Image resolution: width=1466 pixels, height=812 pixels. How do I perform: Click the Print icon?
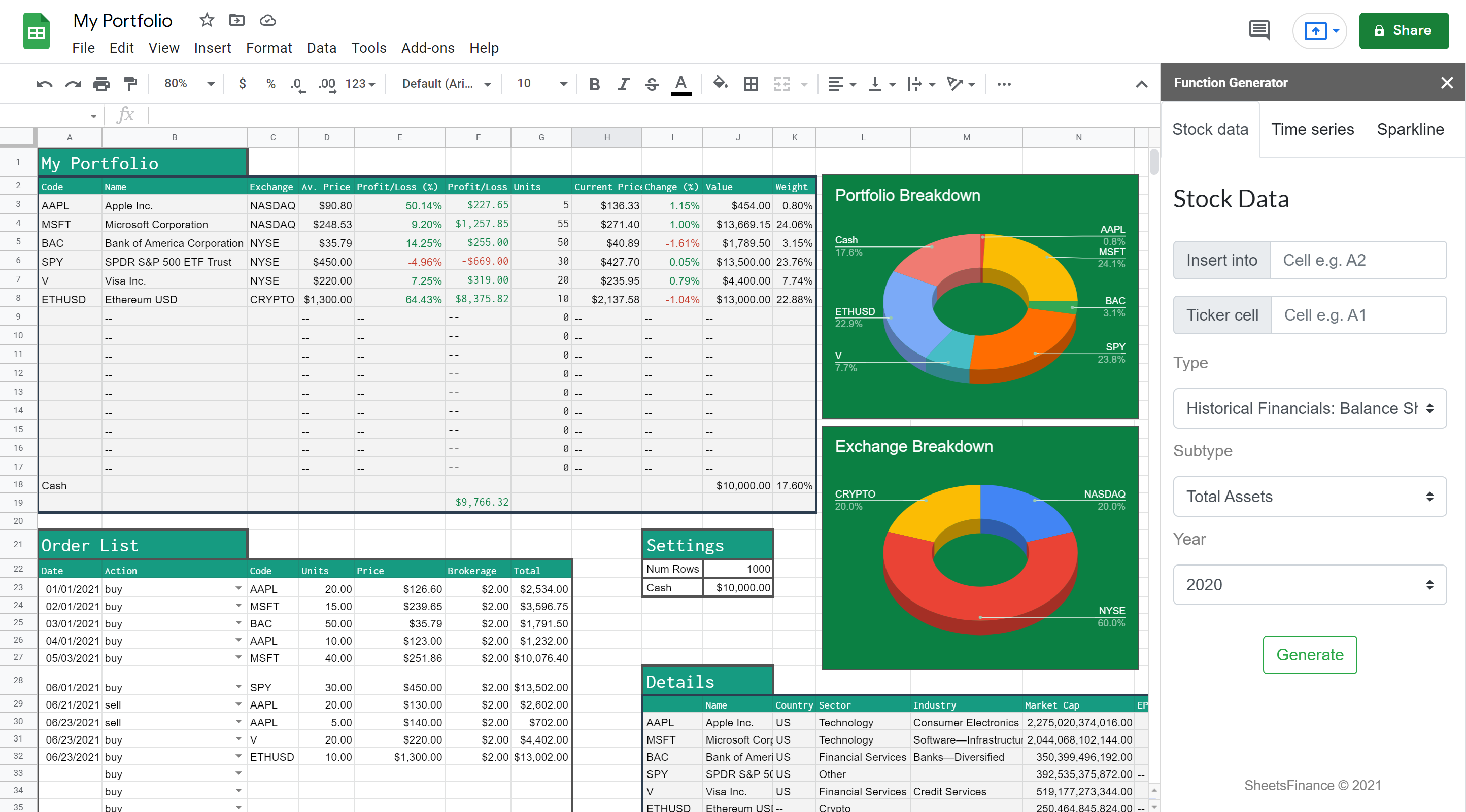pyautogui.click(x=101, y=84)
